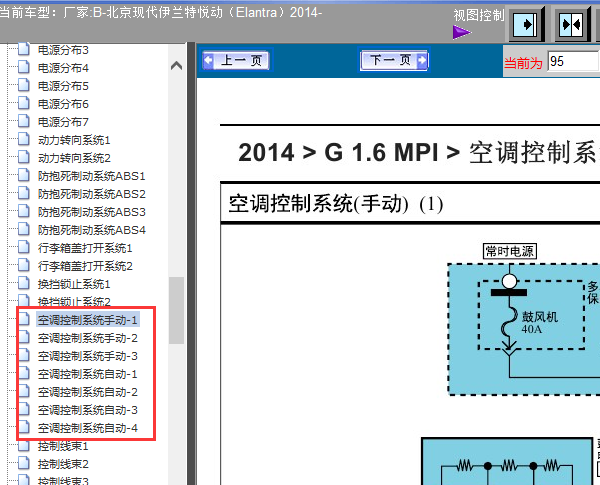Image resolution: width=600 pixels, height=485 pixels.
Task: Click the tree panel scroll-up chevron
Action: coord(176,66)
